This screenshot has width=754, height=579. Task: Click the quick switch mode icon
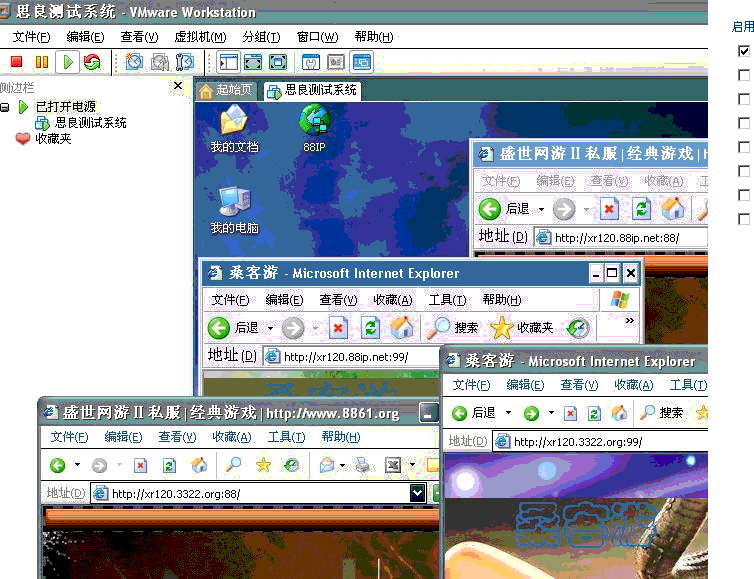(x=253, y=62)
